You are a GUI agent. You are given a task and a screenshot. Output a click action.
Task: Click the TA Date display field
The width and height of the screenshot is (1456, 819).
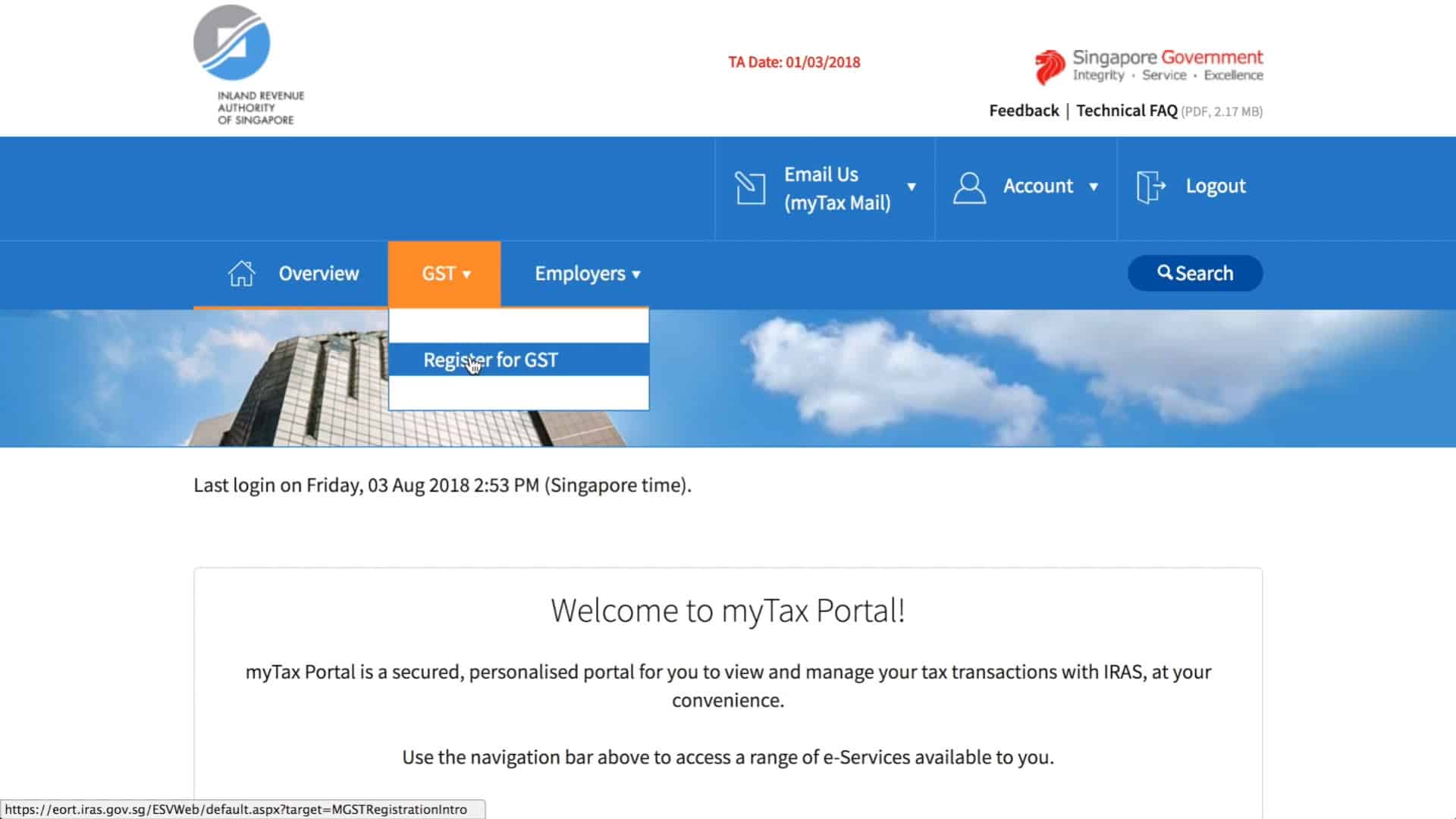pos(794,61)
